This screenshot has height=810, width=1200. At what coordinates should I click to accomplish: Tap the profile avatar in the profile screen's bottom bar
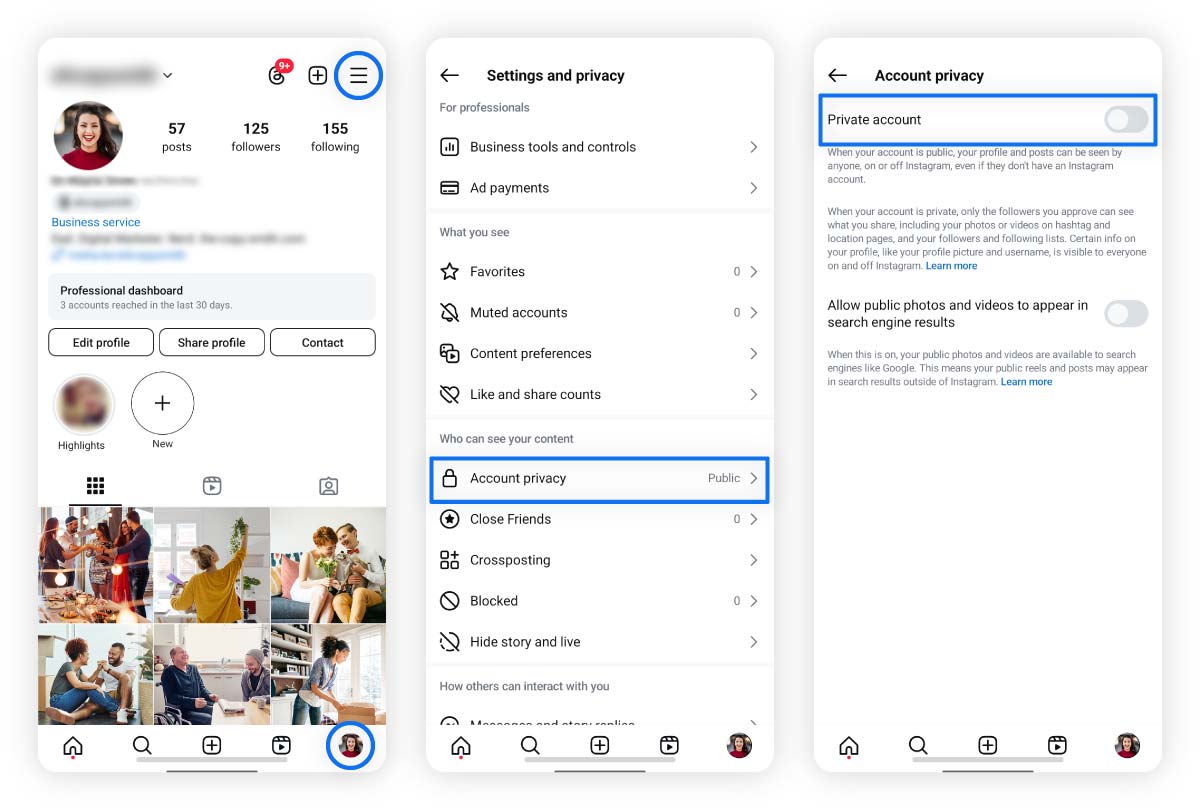pos(350,745)
